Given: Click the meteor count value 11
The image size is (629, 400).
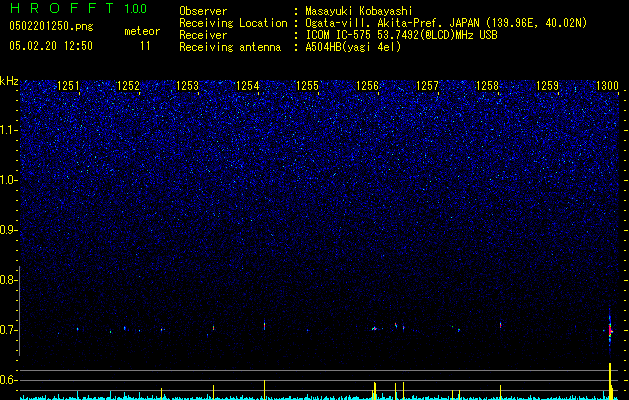Looking at the screenshot, I should (145, 46).
